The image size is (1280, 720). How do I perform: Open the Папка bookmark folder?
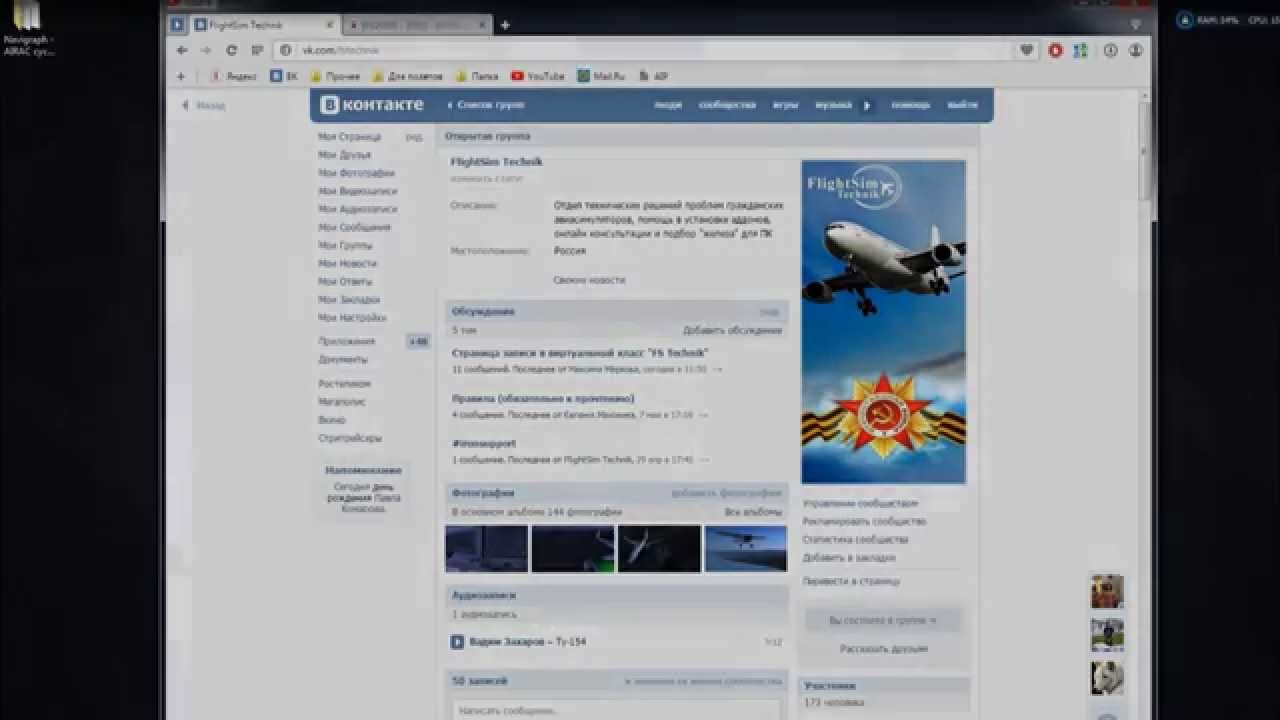pos(477,76)
